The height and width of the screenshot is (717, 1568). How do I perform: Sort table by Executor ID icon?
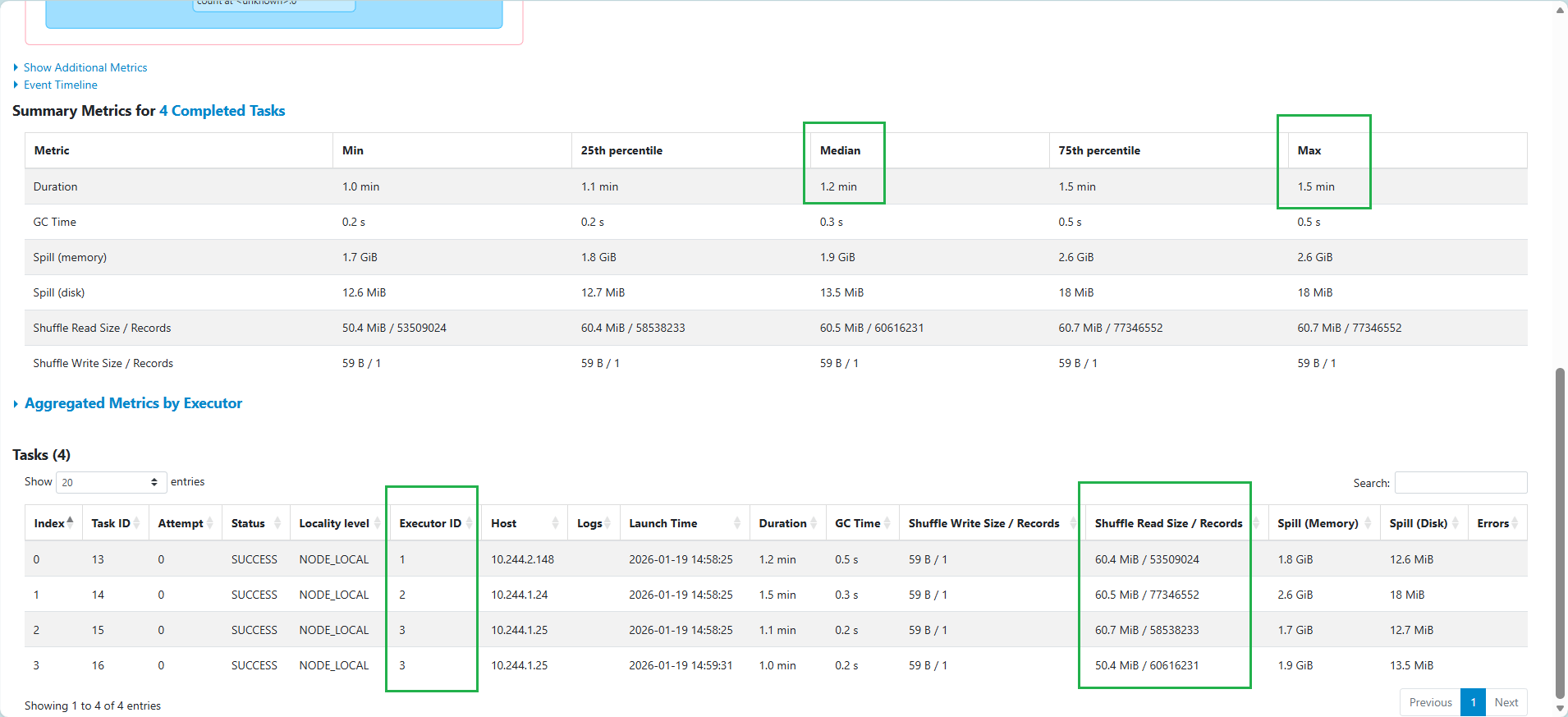[x=469, y=523]
